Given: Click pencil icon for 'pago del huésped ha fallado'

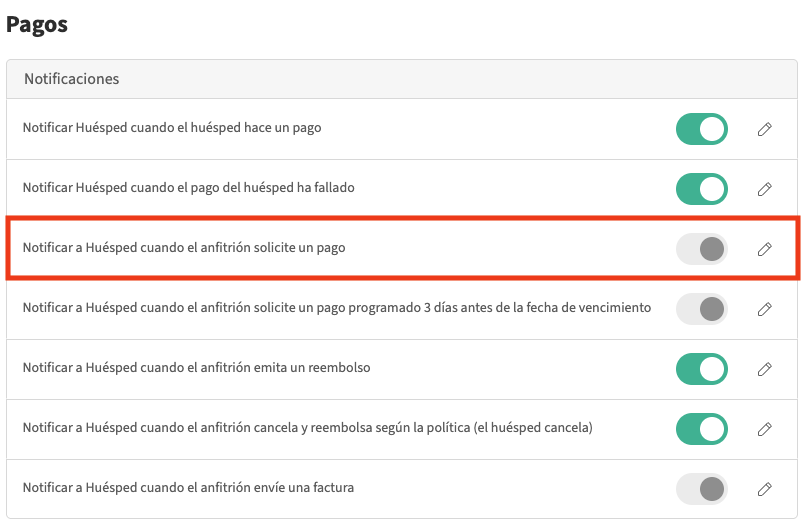Looking at the screenshot, I should pyautogui.click(x=764, y=189).
